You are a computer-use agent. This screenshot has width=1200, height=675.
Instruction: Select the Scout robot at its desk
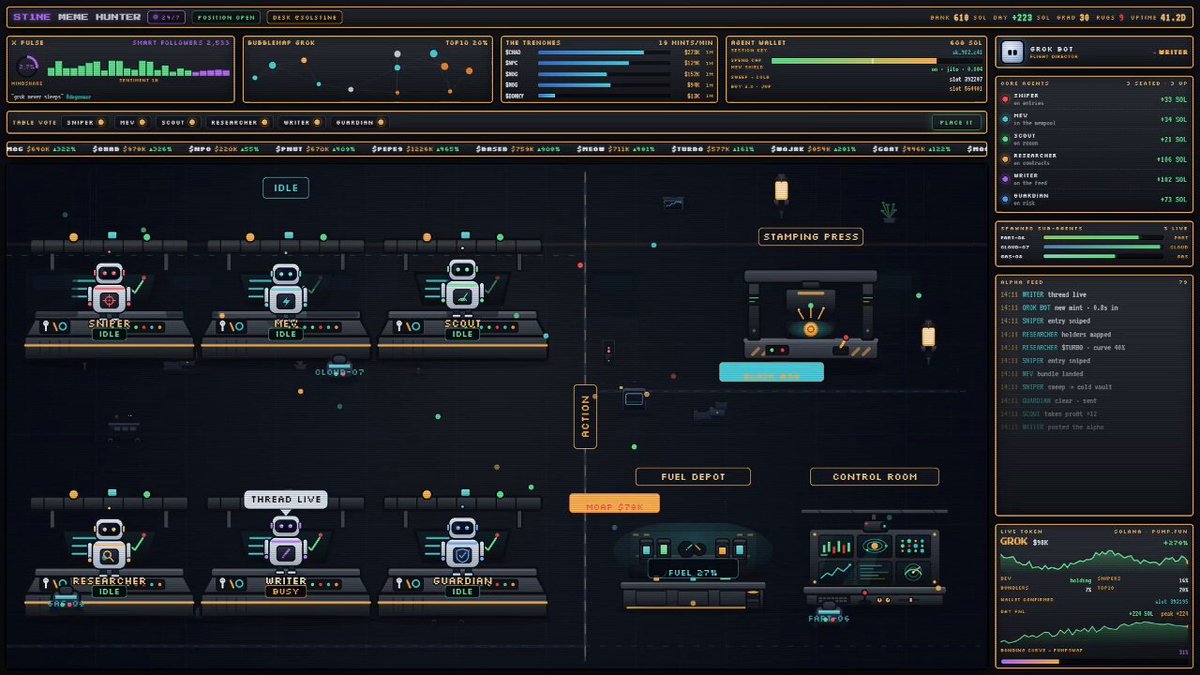tap(462, 287)
